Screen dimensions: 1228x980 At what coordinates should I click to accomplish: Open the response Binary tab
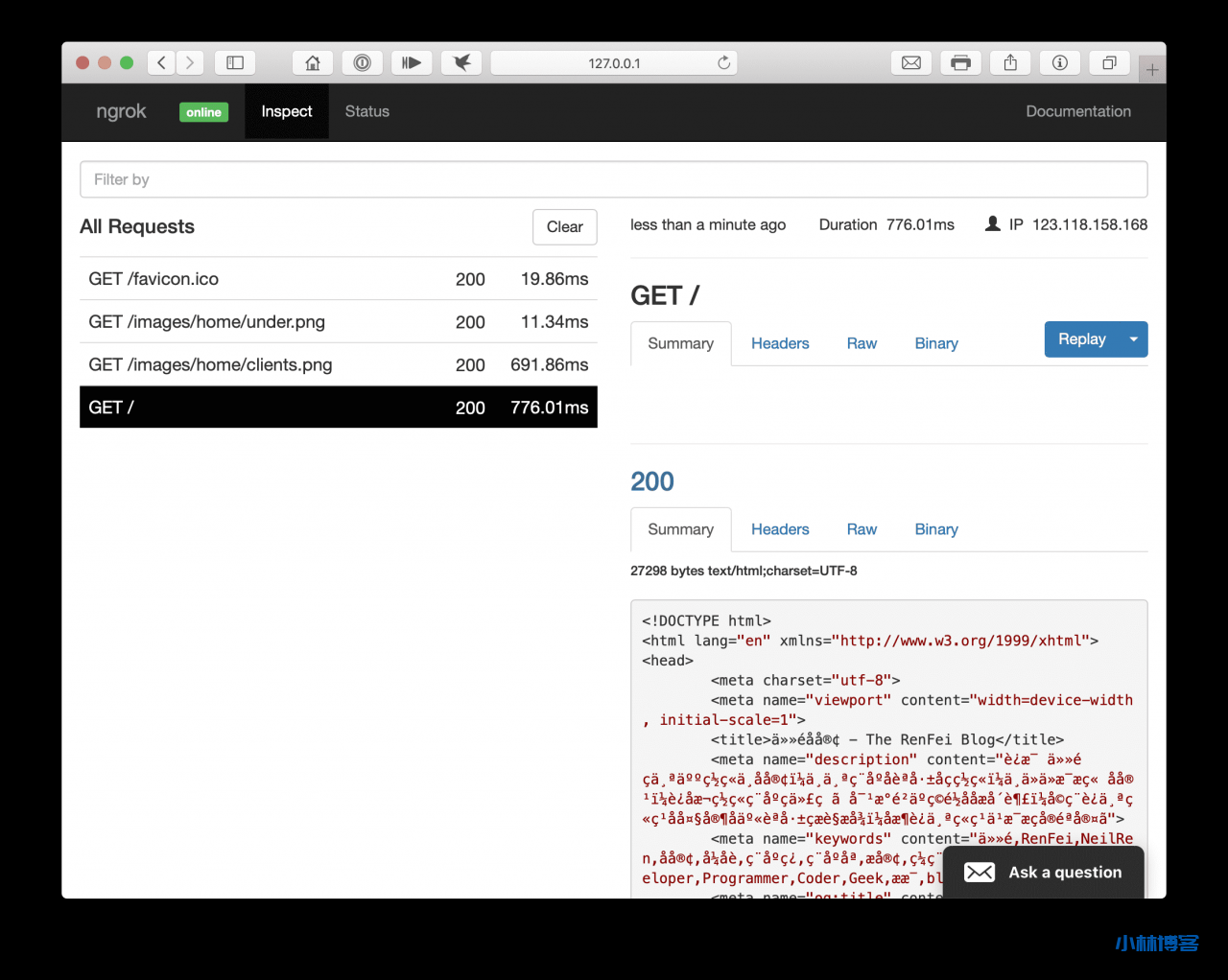pyautogui.click(x=935, y=529)
